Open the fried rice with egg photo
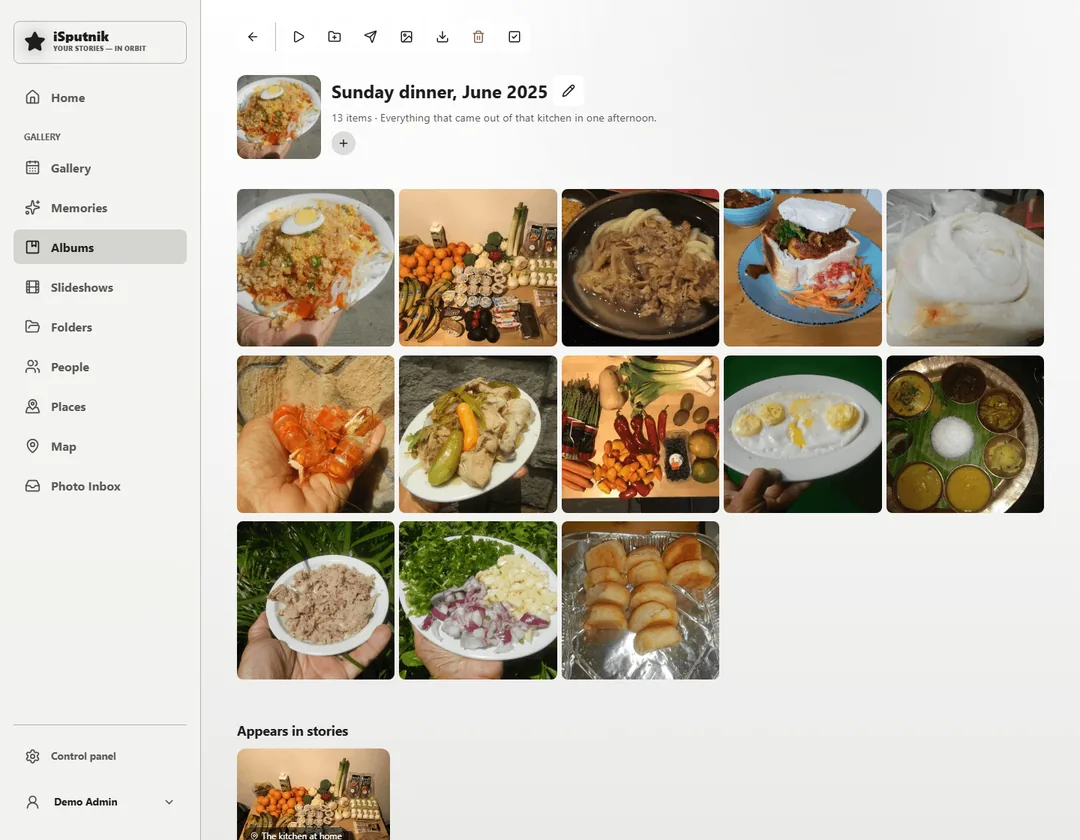Viewport: 1080px width, 840px height. pos(315,268)
